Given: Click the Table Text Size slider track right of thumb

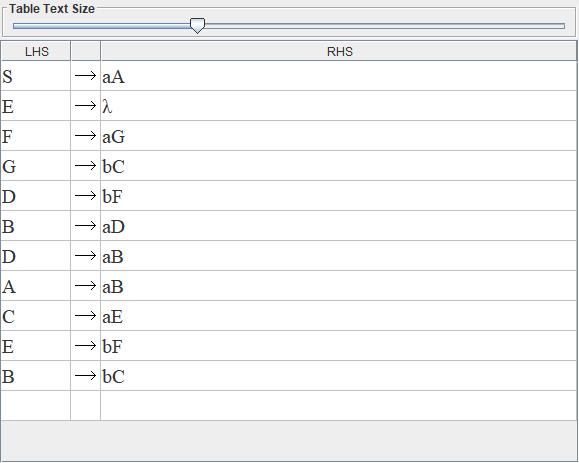Looking at the screenshot, I should pyautogui.click(x=384, y=26).
